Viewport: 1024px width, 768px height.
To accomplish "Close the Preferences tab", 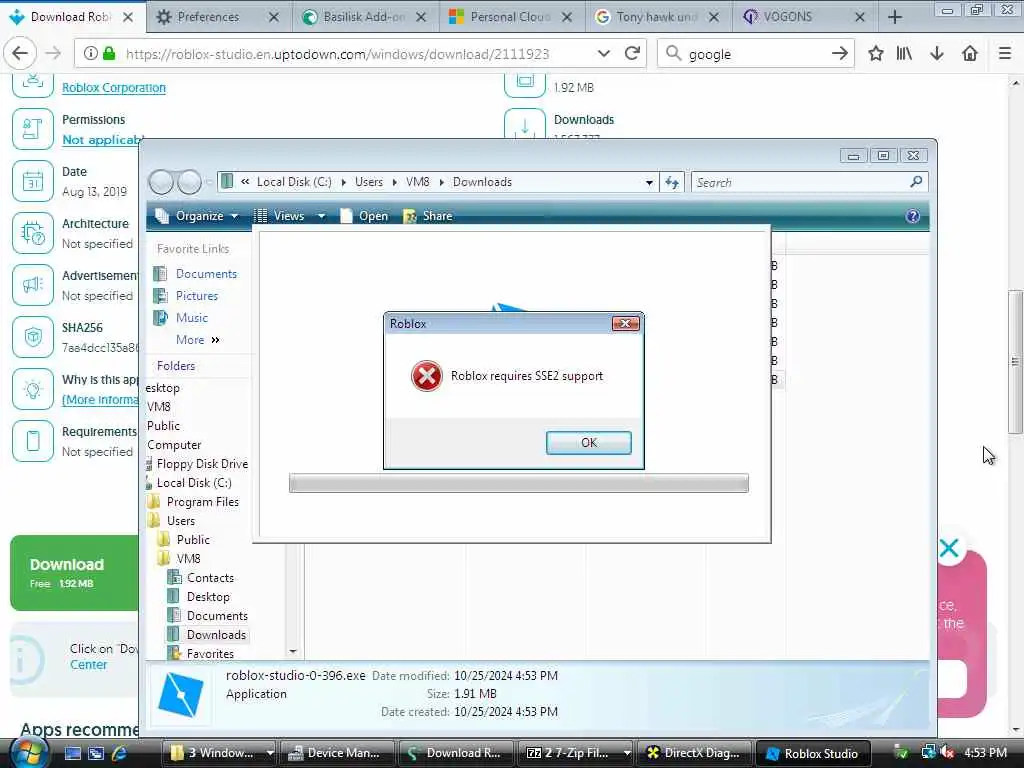I will tap(274, 18).
